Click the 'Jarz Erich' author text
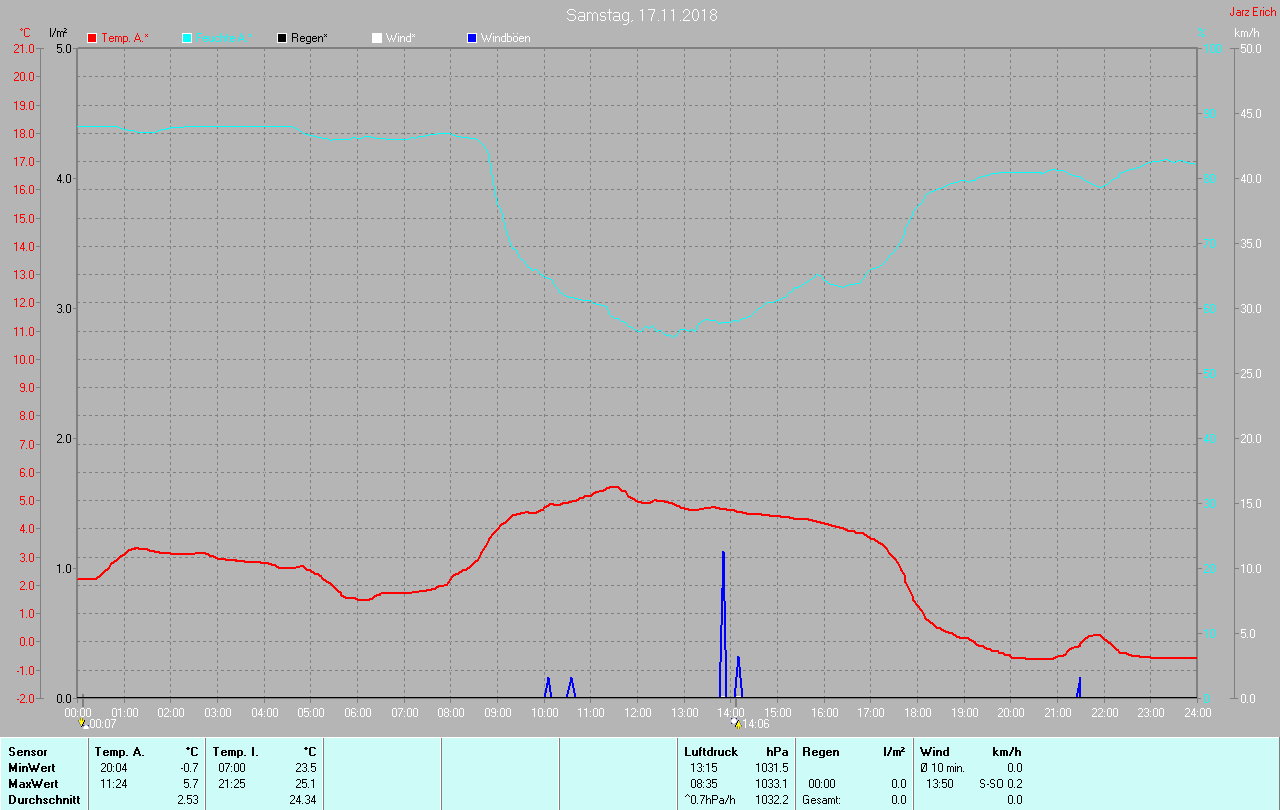Image resolution: width=1280 pixels, height=810 pixels. tap(1252, 12)
